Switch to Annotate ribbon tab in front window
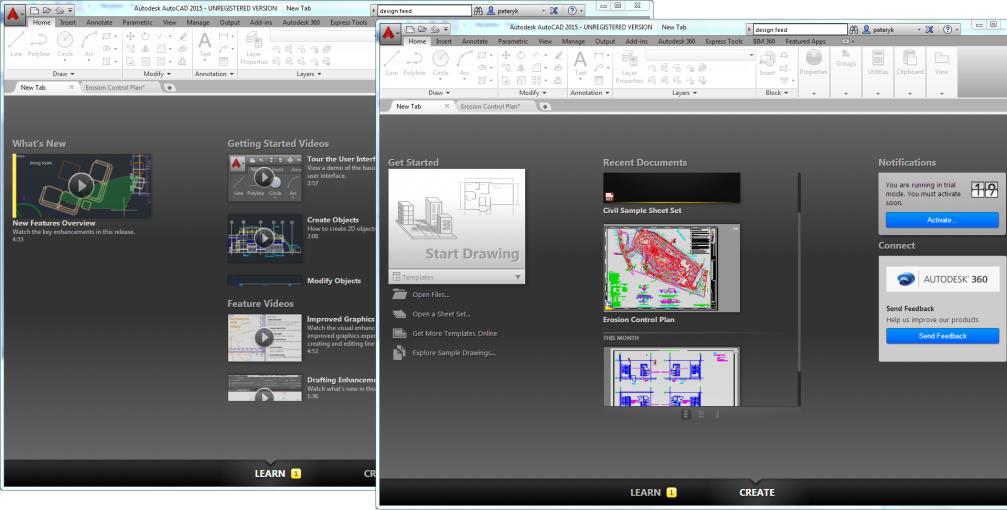 pos(475,41)
